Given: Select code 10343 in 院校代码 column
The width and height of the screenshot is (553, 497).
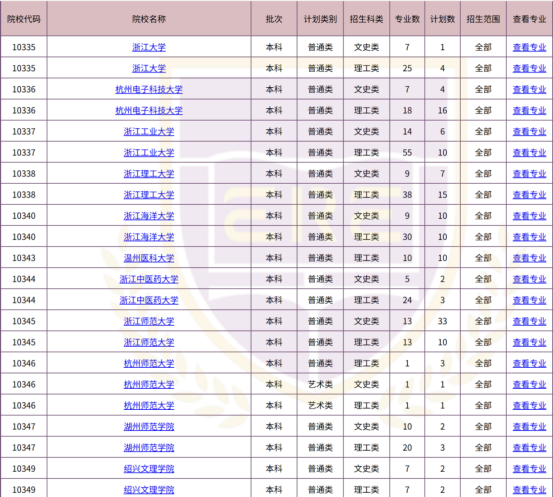Looking at the screenshot, I should (x=24, y=258).
